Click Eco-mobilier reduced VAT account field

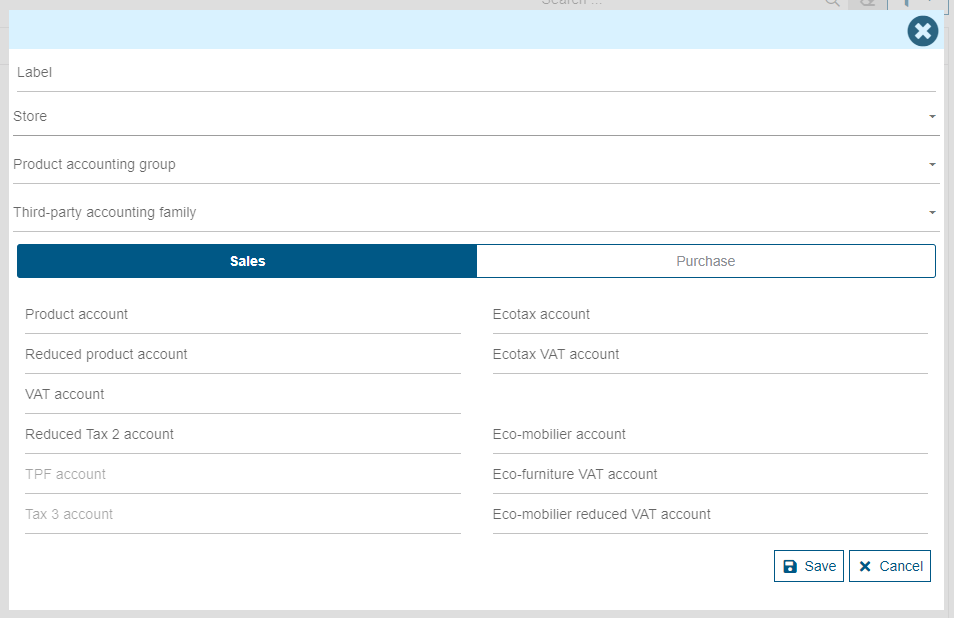(709, 515)
